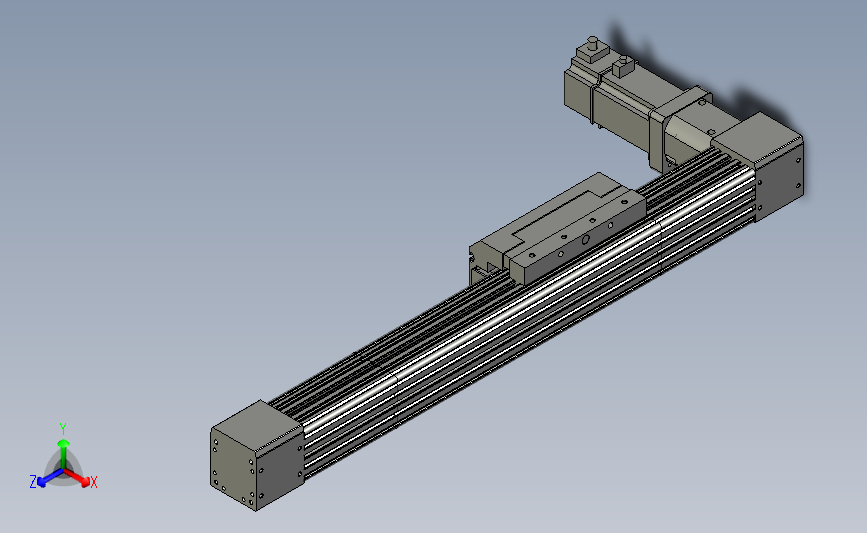This screenshot has width=867, height=533.
Task: Select the near end cap of the actuator
Action: (x=257, y=456)
